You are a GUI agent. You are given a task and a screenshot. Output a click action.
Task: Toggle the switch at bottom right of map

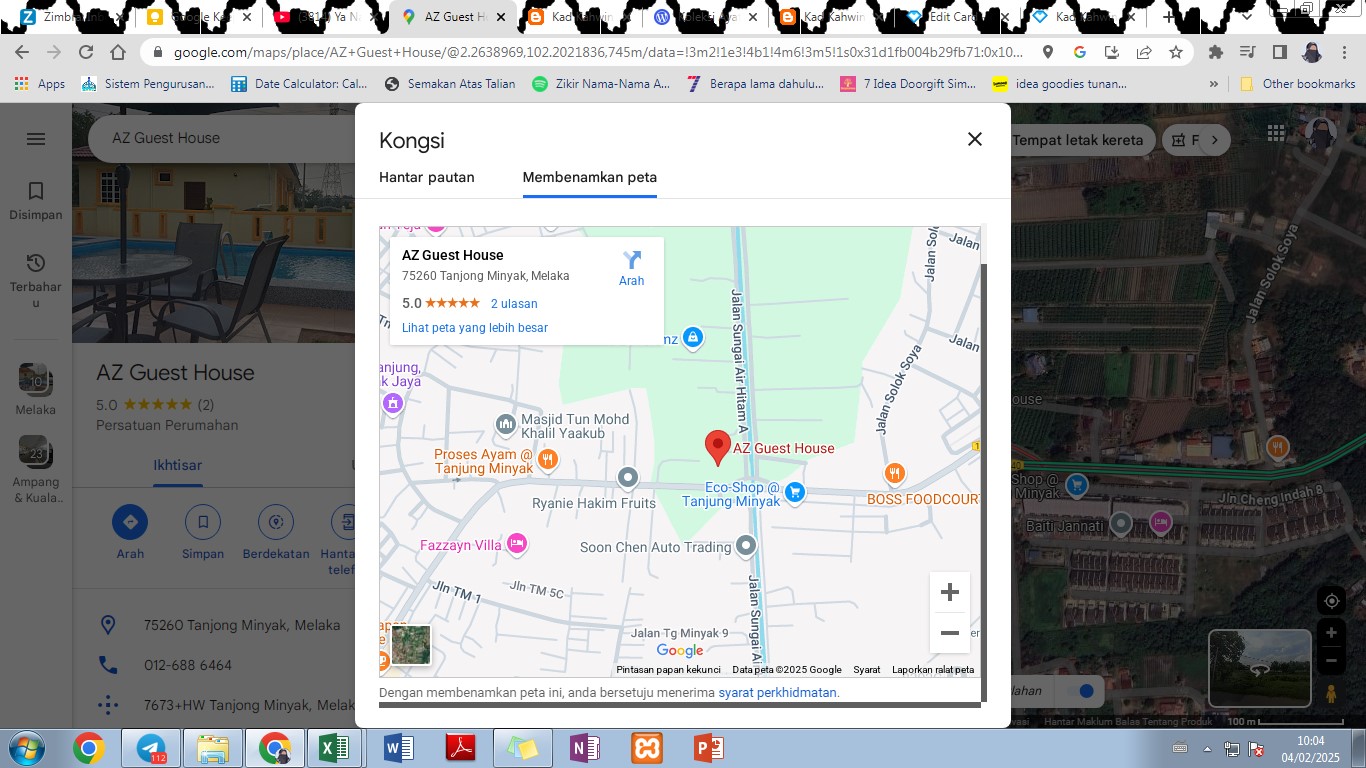coord(1078,691)
